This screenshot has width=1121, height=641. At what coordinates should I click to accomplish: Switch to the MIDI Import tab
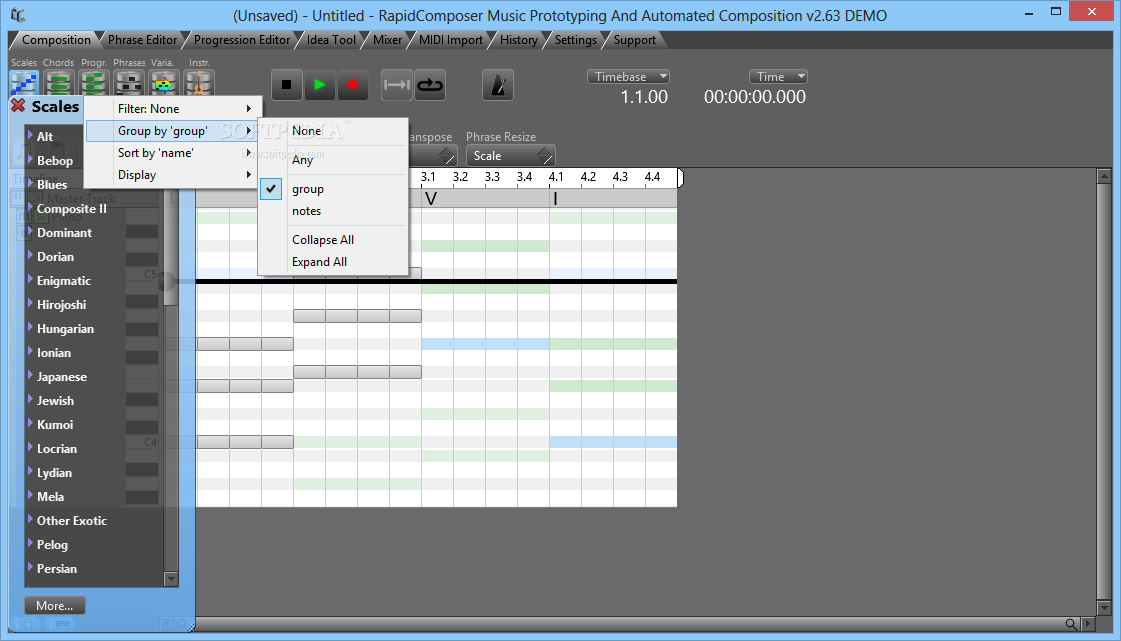point(450,40)
